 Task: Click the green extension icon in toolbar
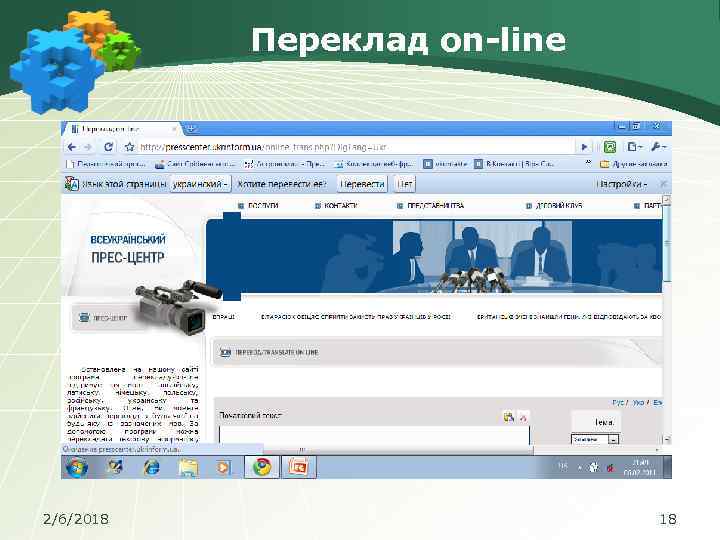pos(609,147)
